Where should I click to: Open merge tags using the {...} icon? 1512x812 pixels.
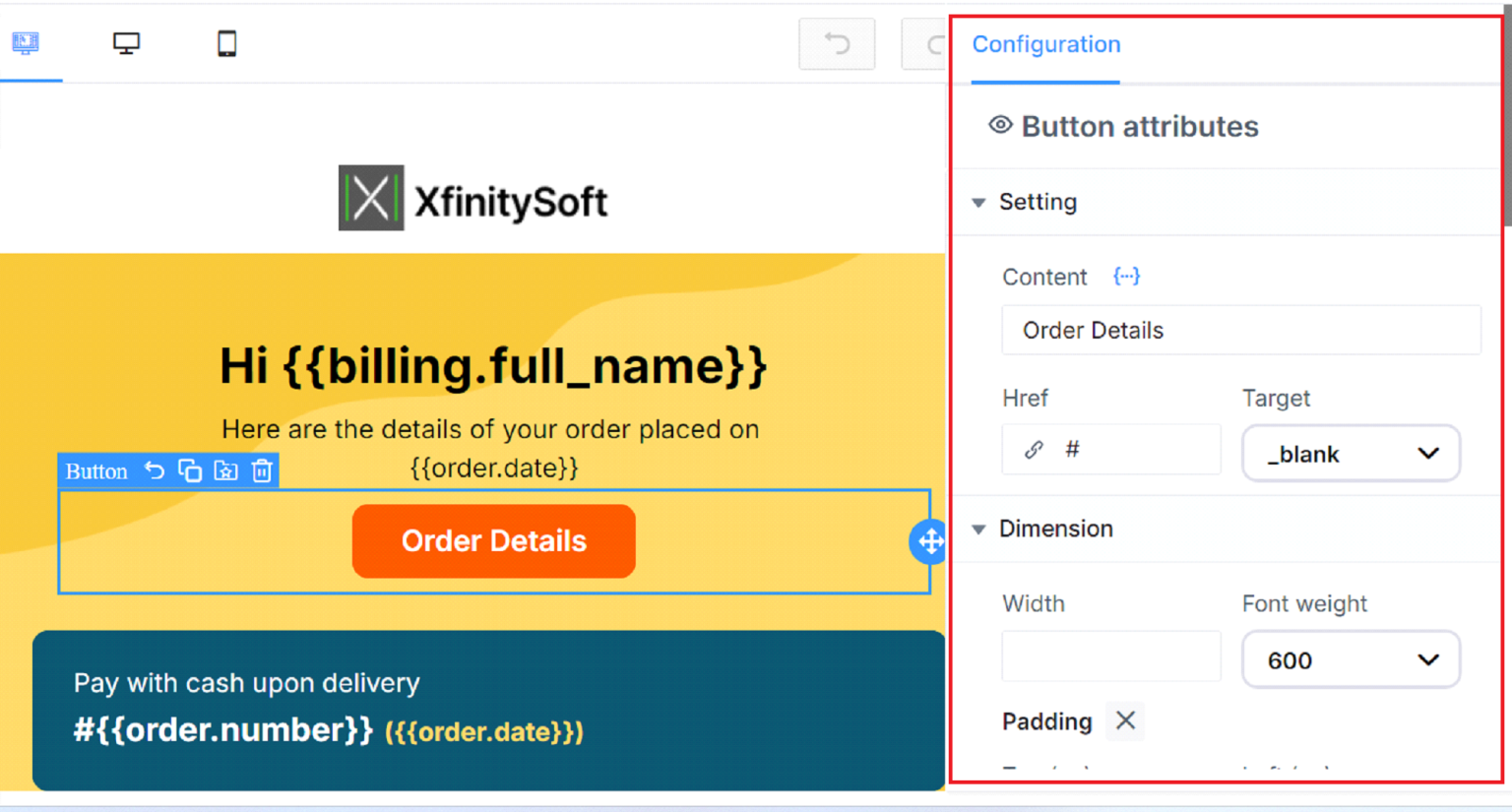(x=1125, y=277)
